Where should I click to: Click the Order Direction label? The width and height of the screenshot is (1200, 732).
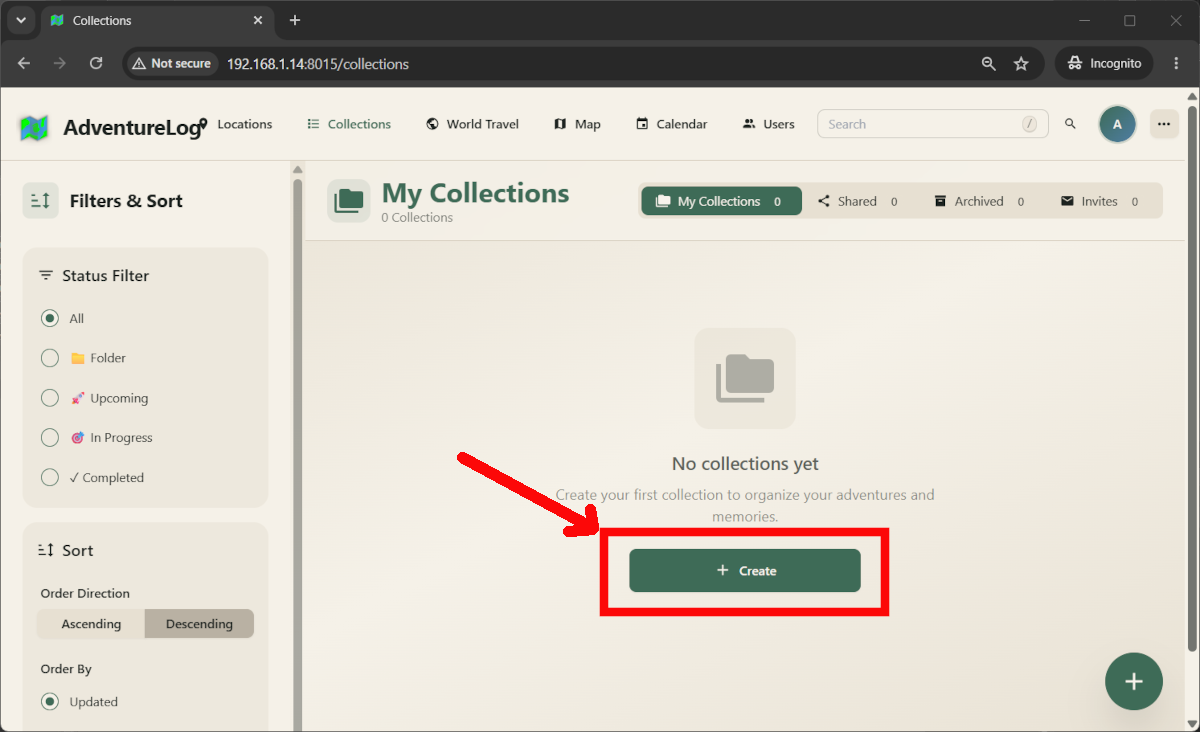(x=85, y=593)
